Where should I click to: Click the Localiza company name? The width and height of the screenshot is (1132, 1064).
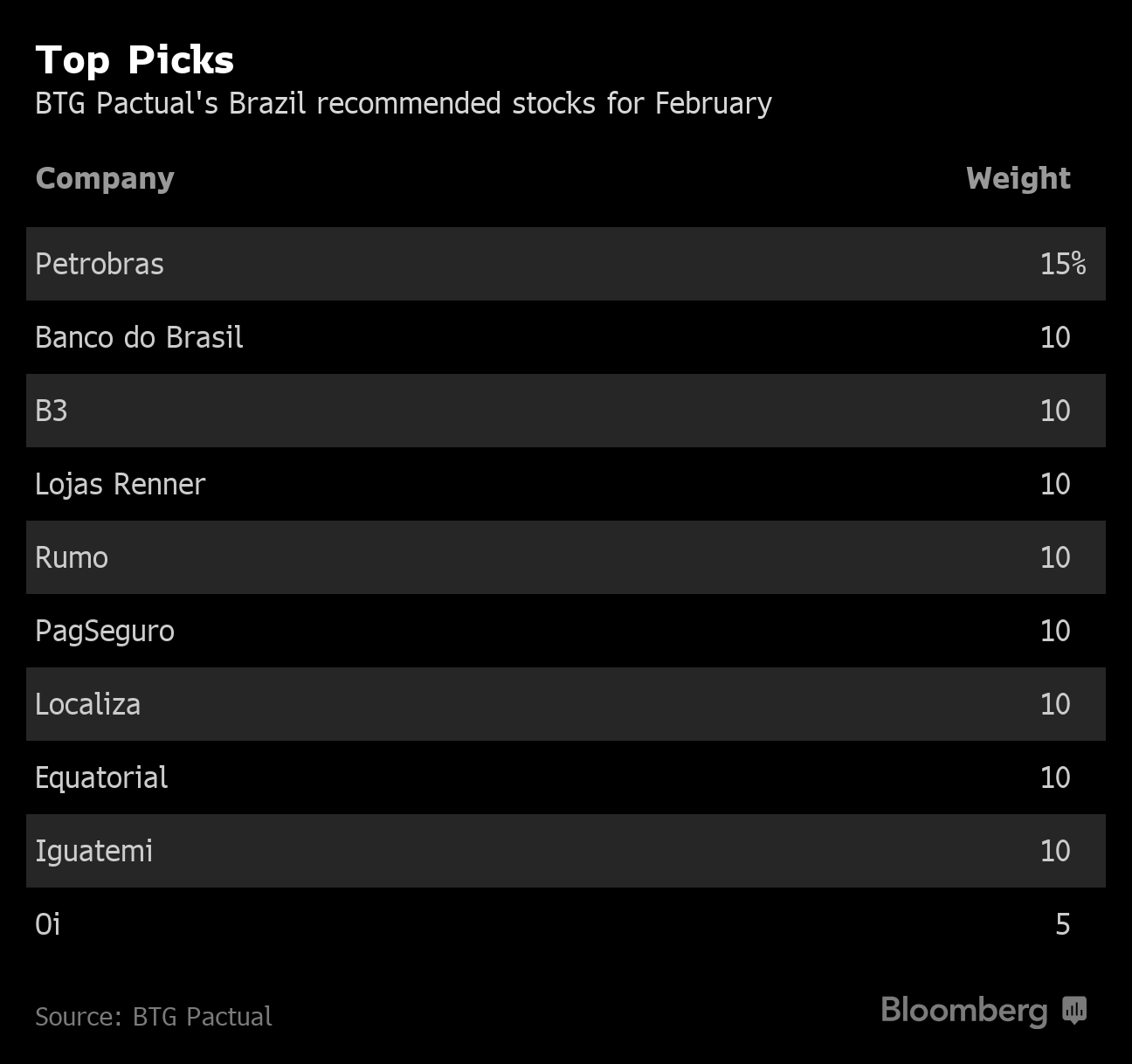(x=87, y=704)
